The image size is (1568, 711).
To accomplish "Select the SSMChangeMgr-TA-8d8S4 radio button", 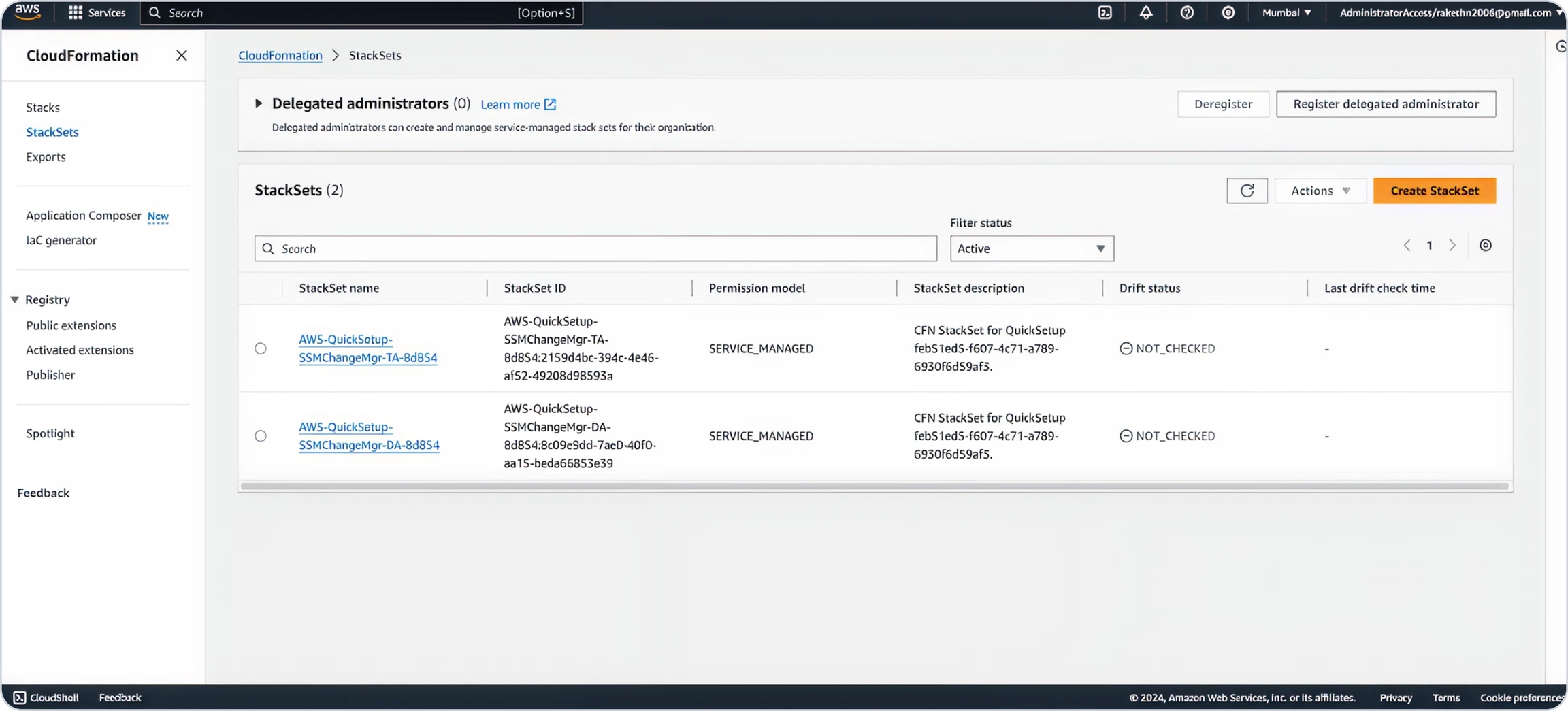I will (261, 348).
